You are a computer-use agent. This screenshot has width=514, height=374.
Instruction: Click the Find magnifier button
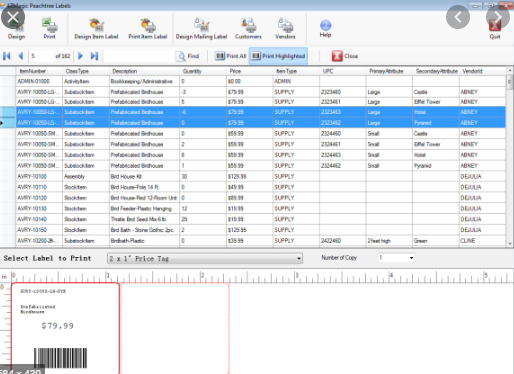click(x=188, y=56)
